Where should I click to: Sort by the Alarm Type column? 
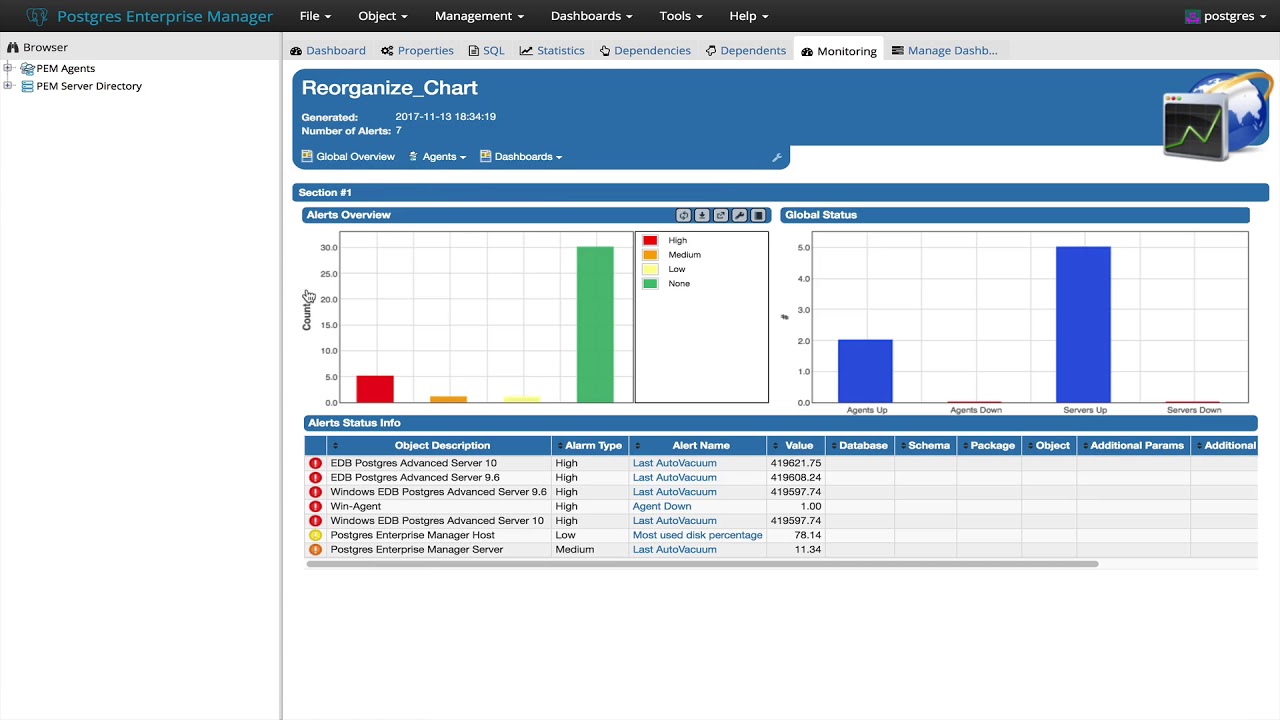pos(590,446)
